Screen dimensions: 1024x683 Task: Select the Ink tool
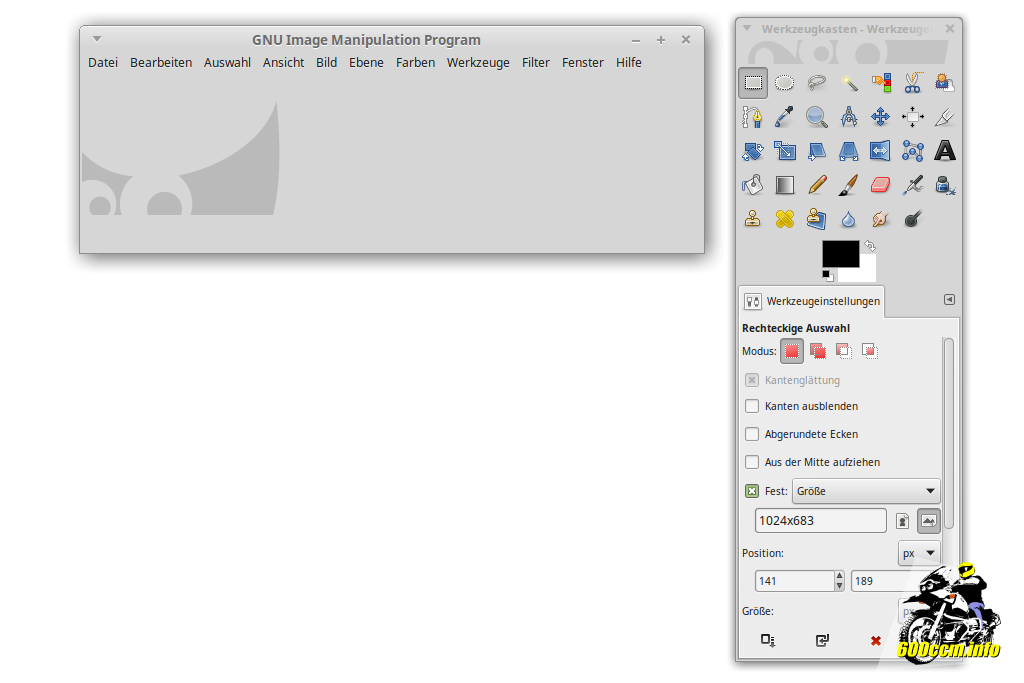[944, 185]
